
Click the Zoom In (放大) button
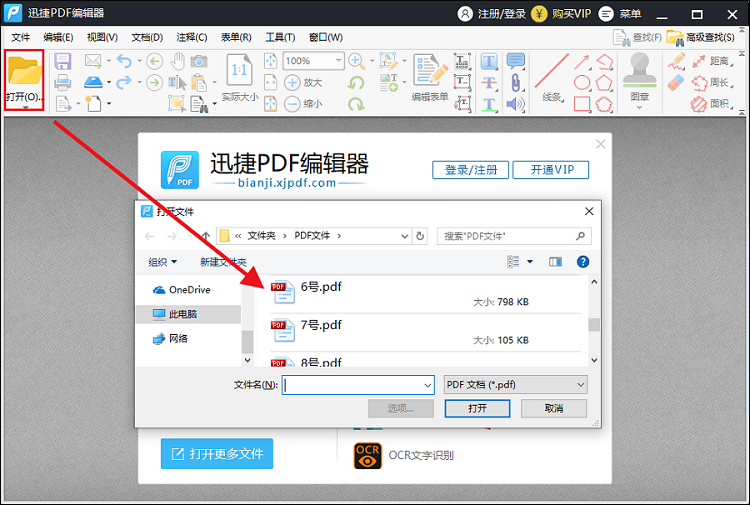(304, 82)
